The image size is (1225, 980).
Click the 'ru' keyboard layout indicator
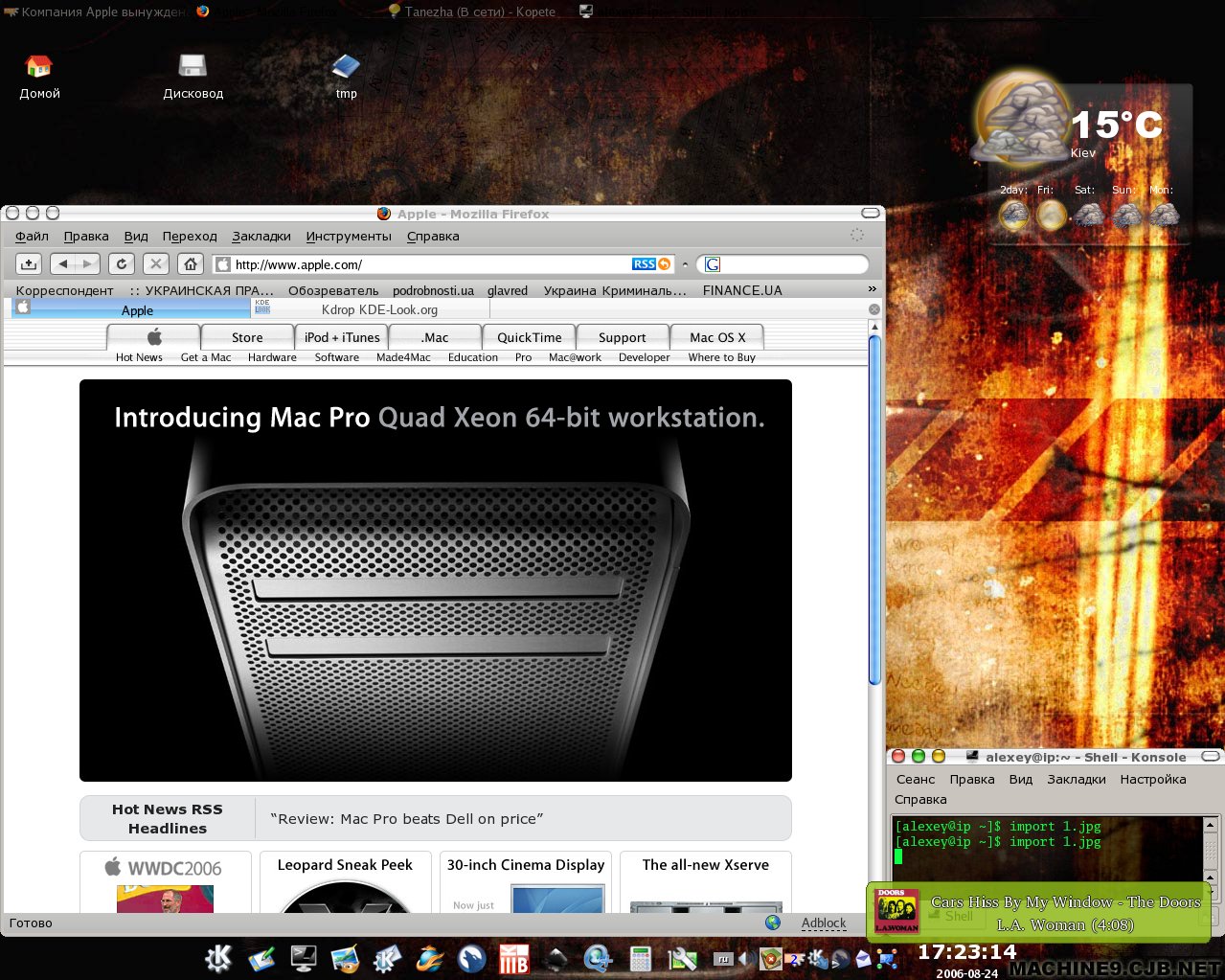tap(724, 958)
